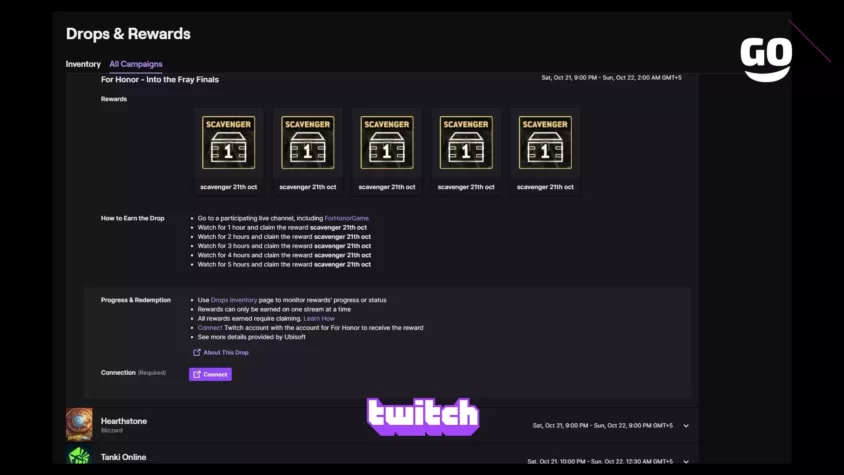Select the second Scavenger crate reward
844x475 pixels.
coord(307,143)
